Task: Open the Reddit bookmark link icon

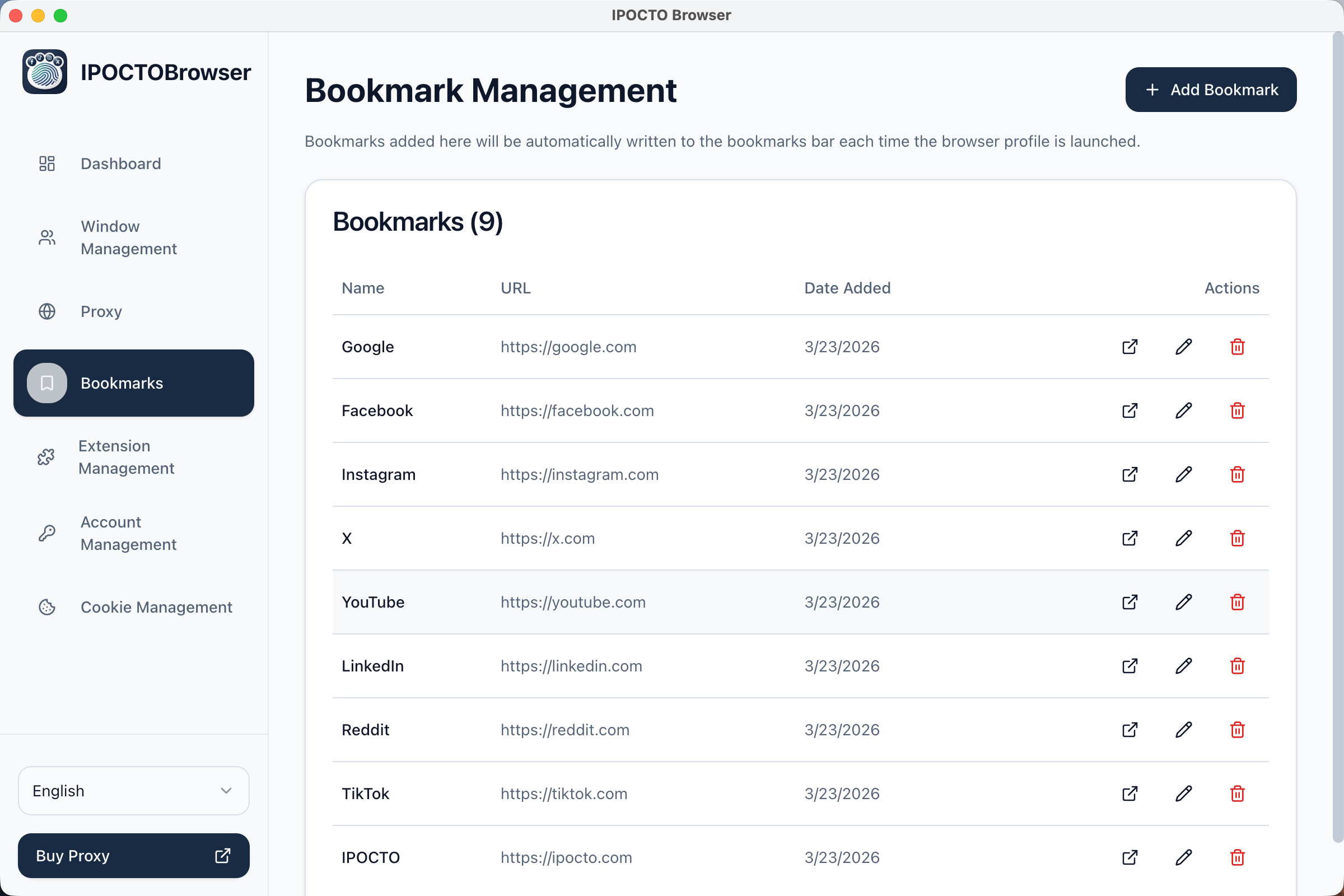Action: tap(1130, 730)
